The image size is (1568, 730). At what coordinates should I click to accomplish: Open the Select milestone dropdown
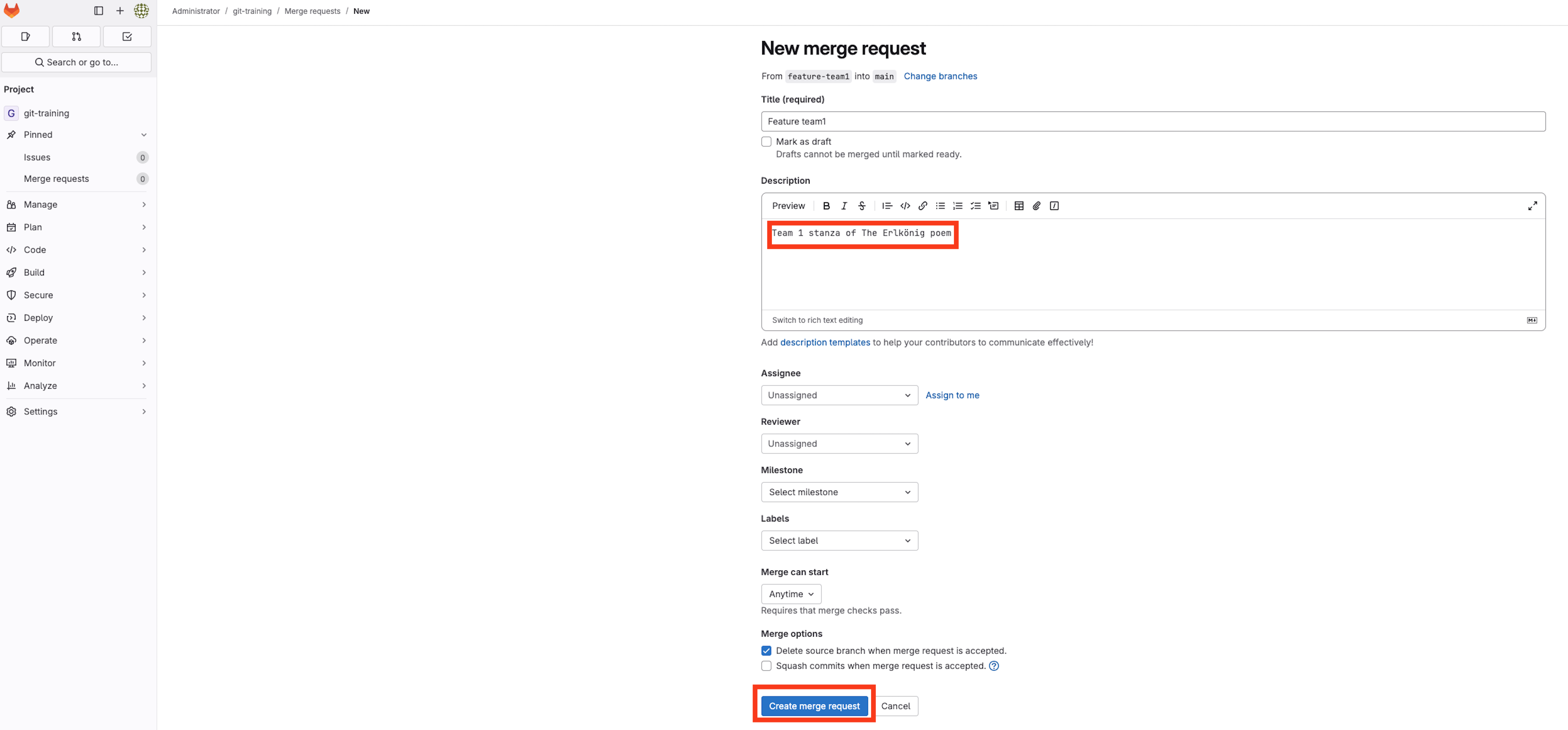[x=839, y=492]
